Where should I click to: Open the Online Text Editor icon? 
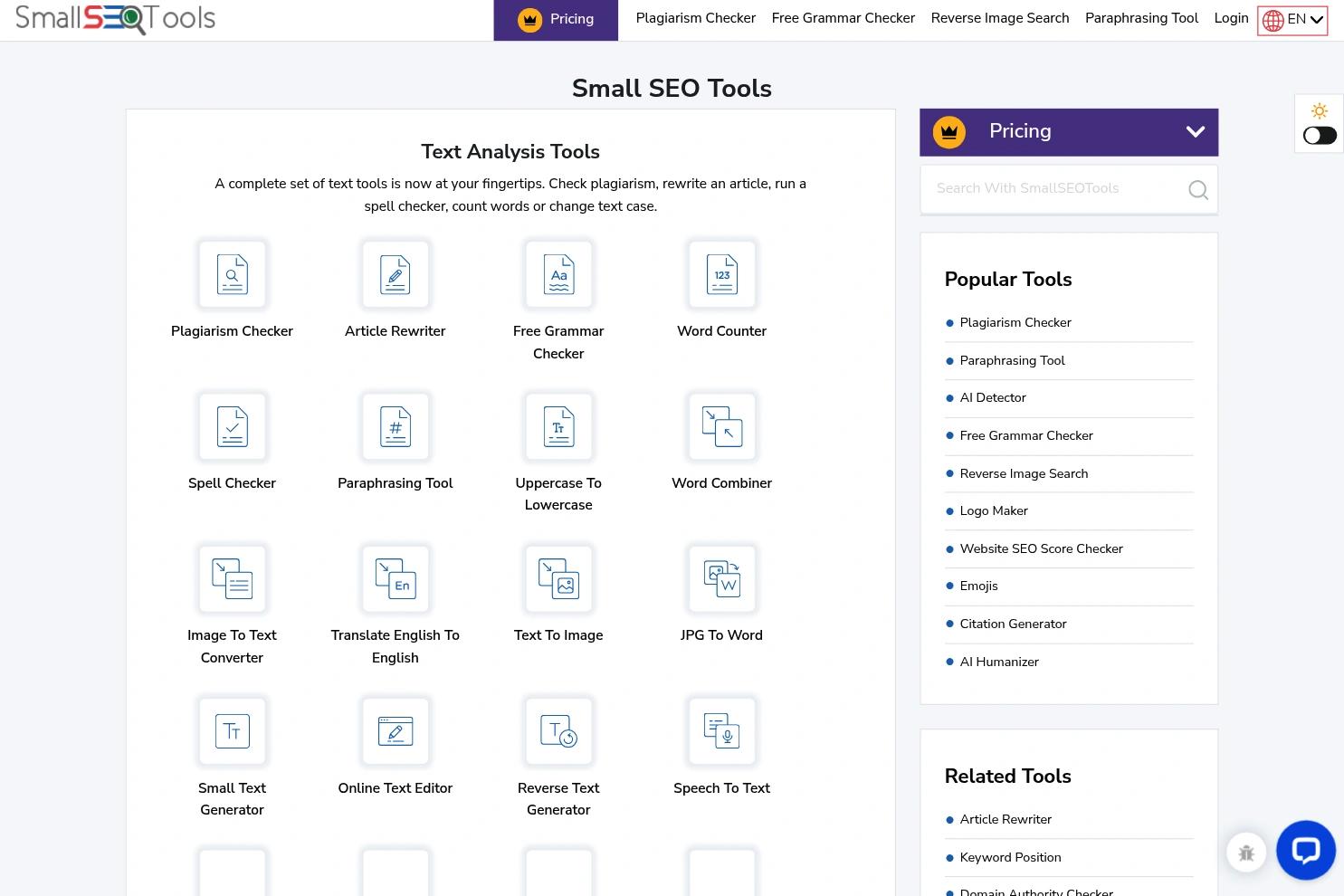tap(396, 731)
